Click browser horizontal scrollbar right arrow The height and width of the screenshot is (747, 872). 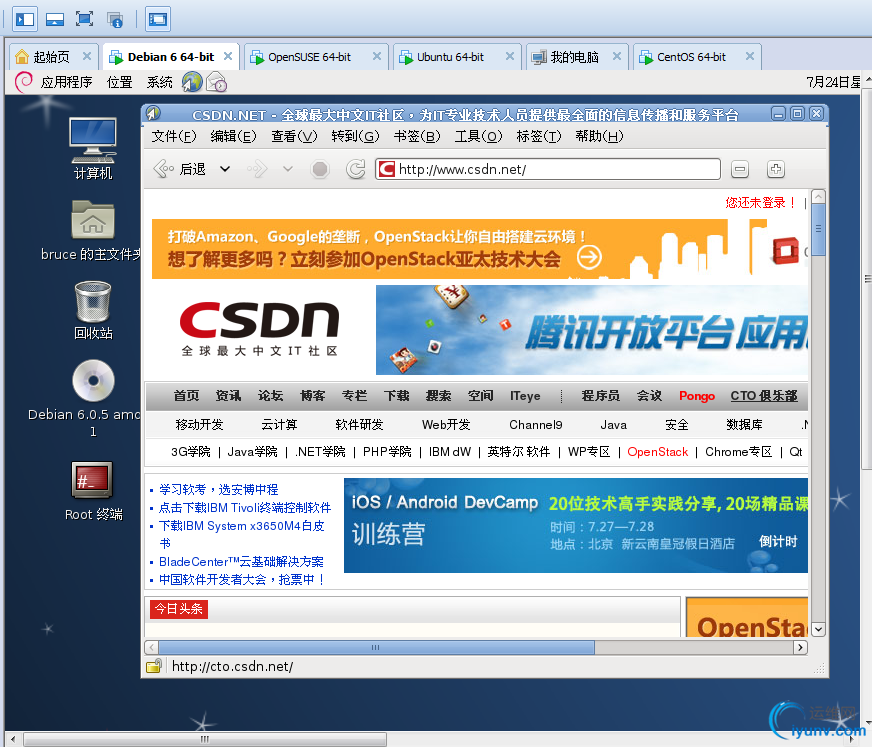click(x=800, y=647)
